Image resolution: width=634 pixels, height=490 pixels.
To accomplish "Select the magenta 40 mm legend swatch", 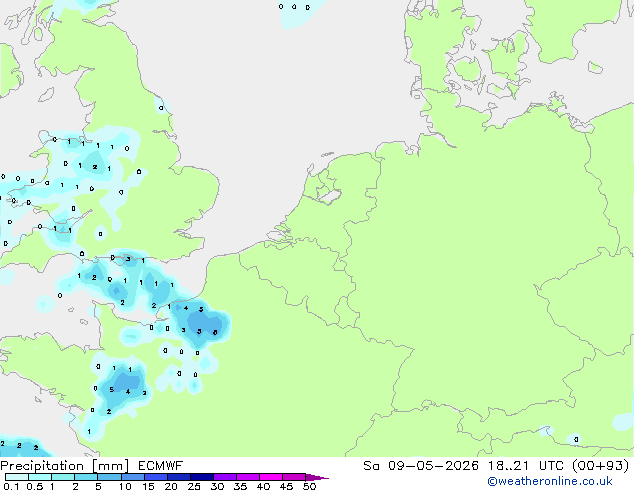I will [271, 477].
